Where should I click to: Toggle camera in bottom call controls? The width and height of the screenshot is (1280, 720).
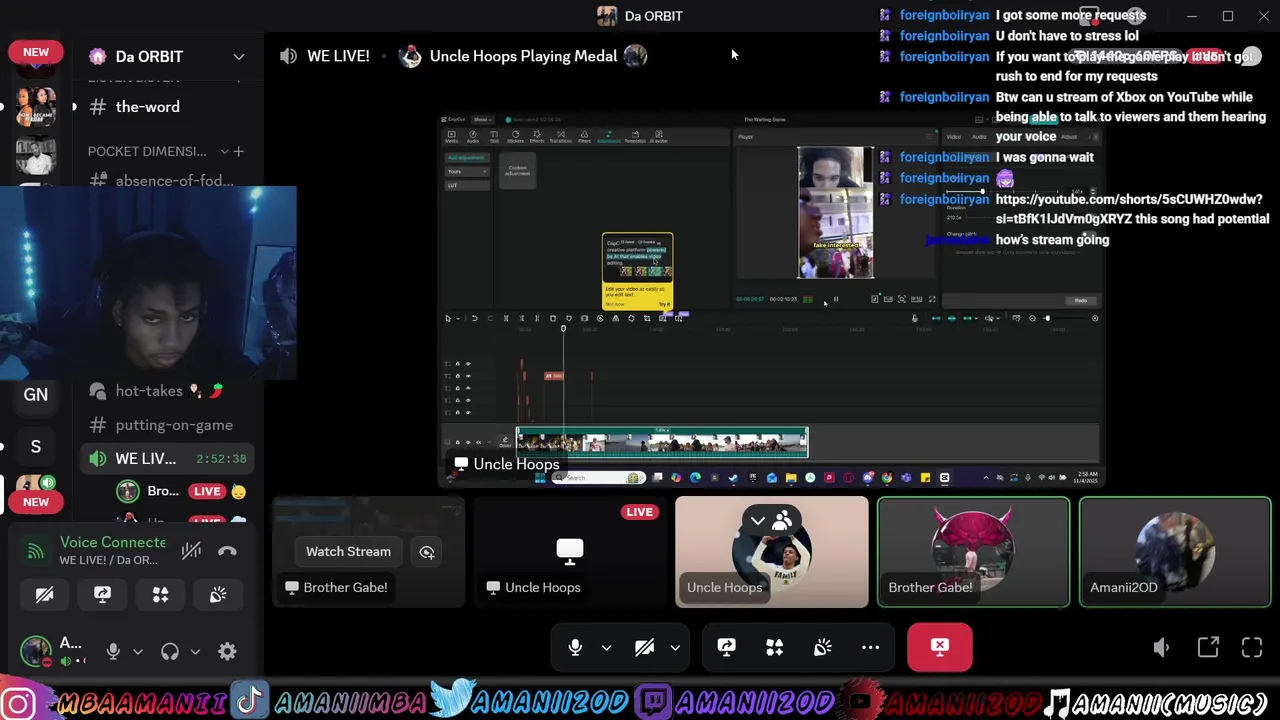[x=644, y=648]
